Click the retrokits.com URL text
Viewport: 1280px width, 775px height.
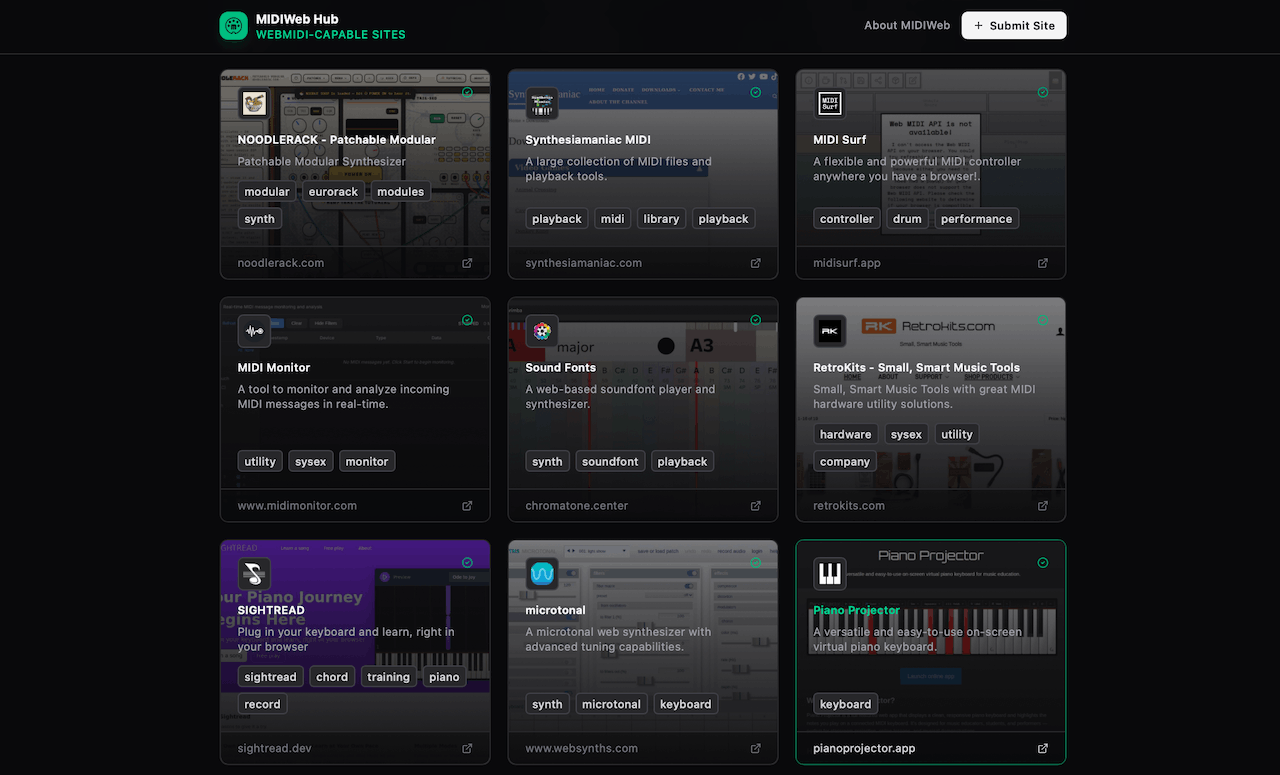point(848,506)
